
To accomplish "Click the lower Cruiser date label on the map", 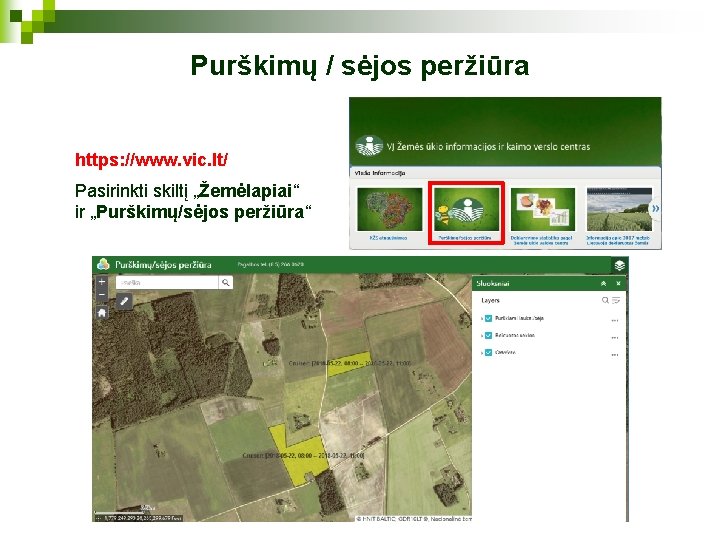I will (x=303, y=456).
